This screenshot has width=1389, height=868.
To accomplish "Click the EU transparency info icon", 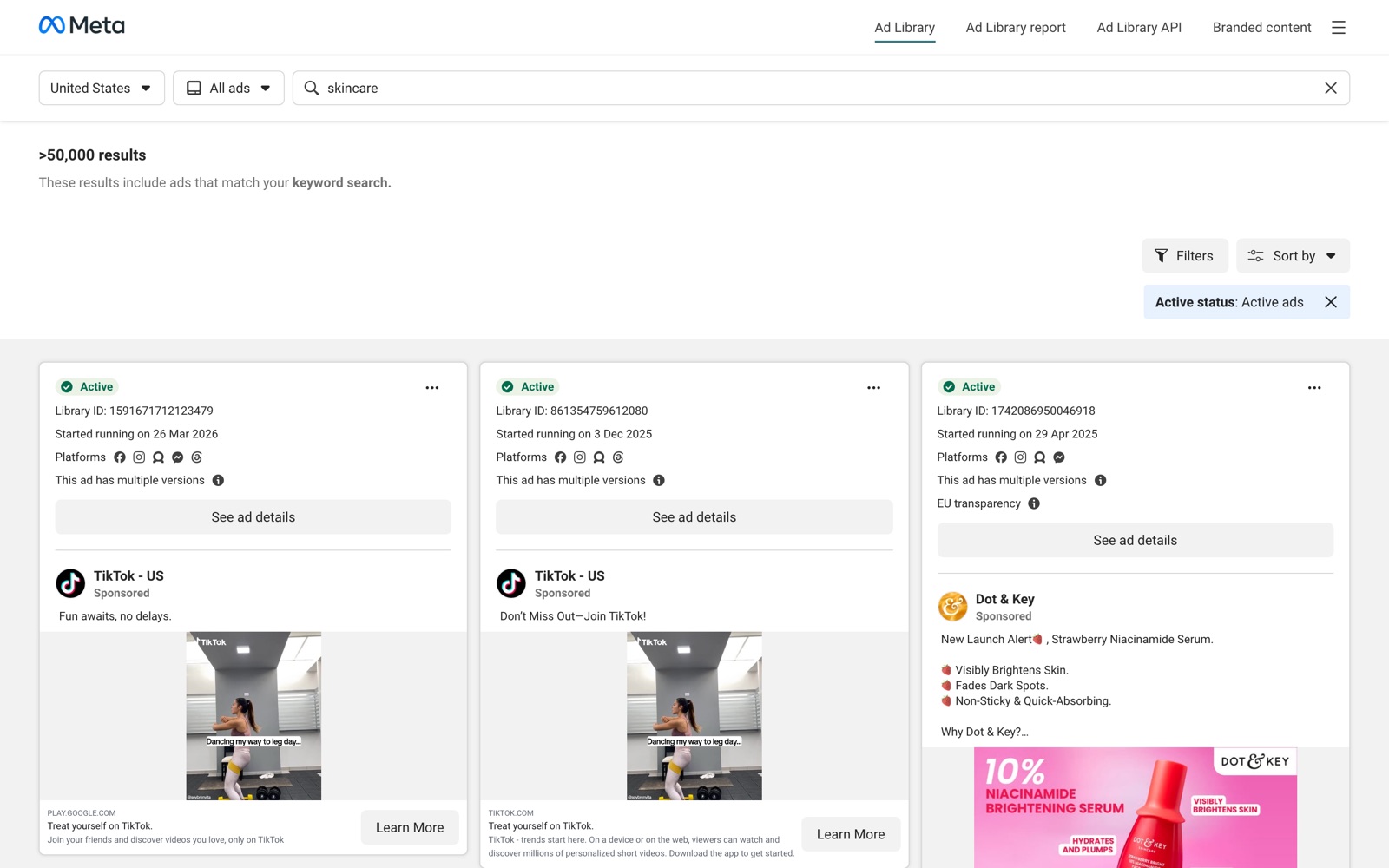I will click(x=1034, y=503).
